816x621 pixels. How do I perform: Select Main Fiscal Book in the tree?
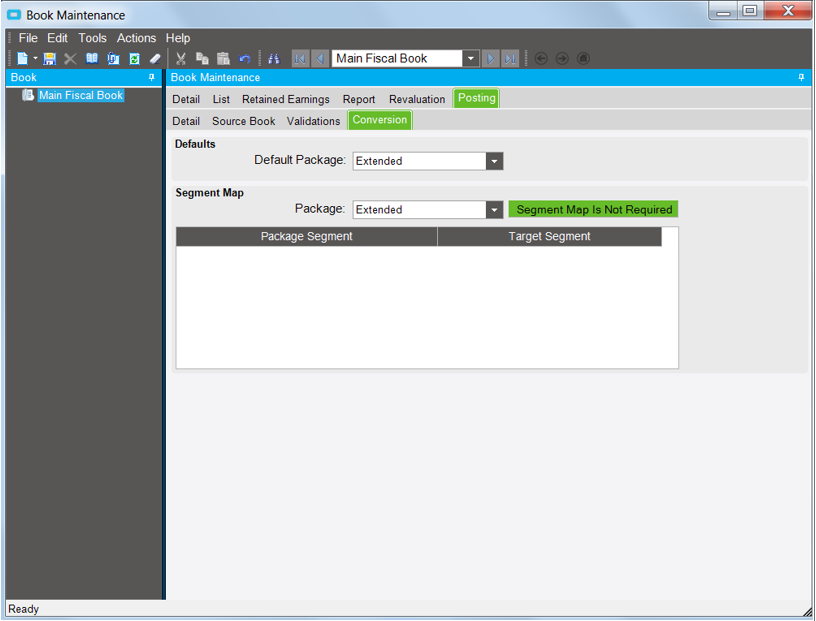click(81, 95)
